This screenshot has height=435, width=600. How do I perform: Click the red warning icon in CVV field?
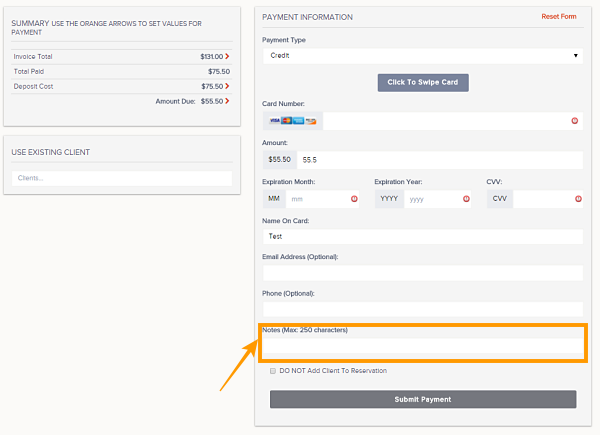[578, 199]
